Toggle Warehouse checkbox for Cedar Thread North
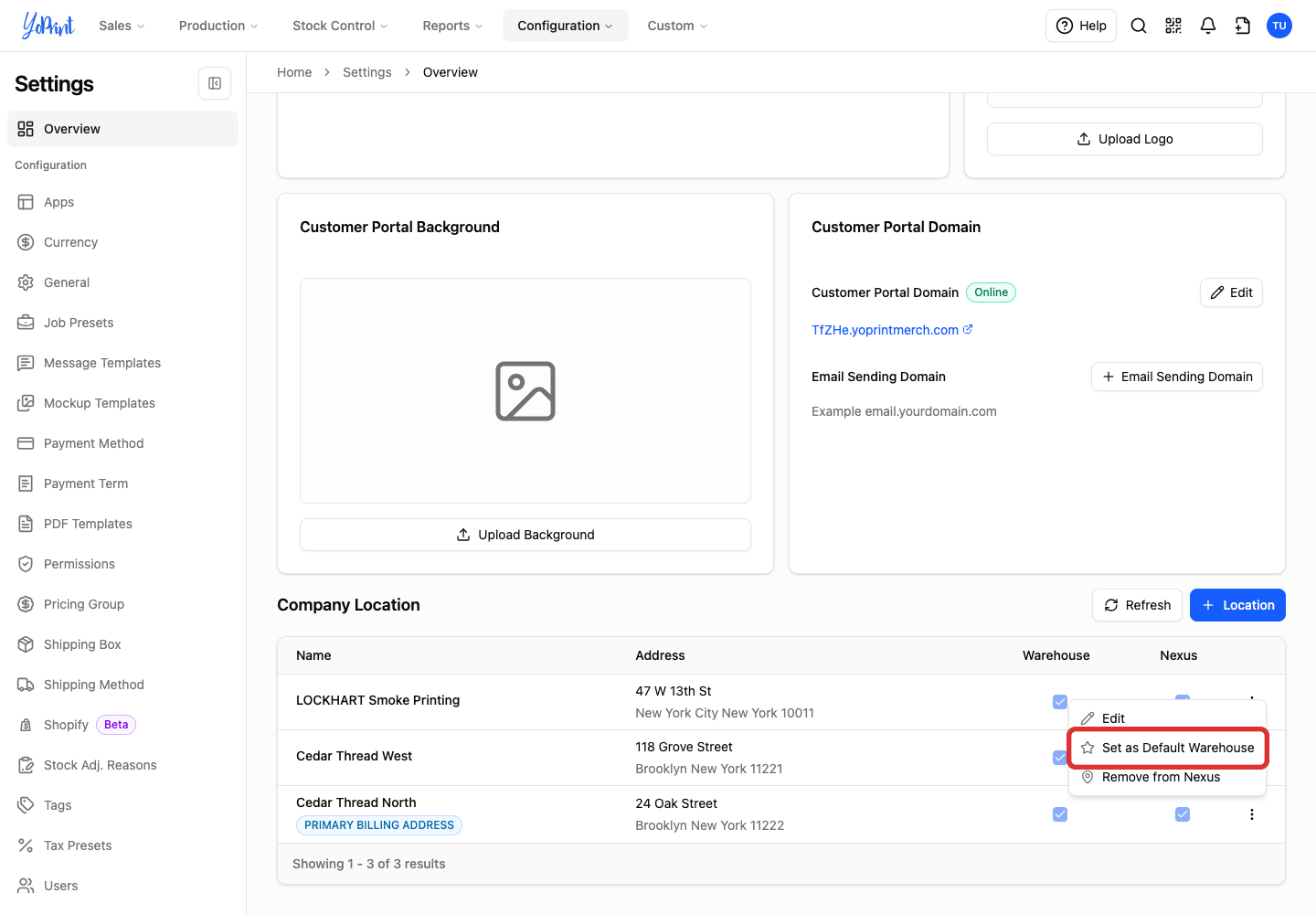Viewport: 1316px width, 914px height. tap(1060, 814)
